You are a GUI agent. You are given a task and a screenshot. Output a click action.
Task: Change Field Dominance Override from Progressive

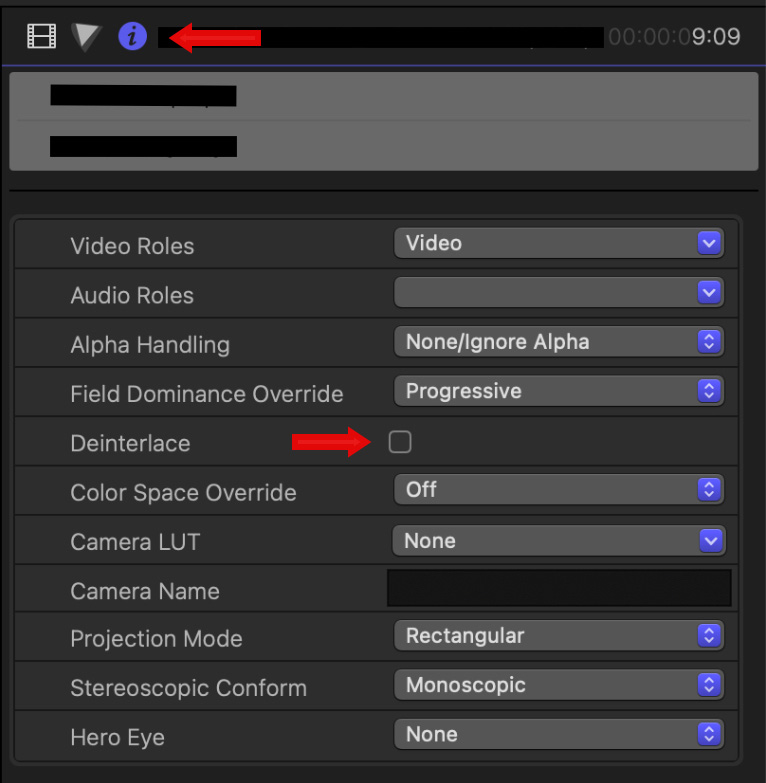click(558, 391)
